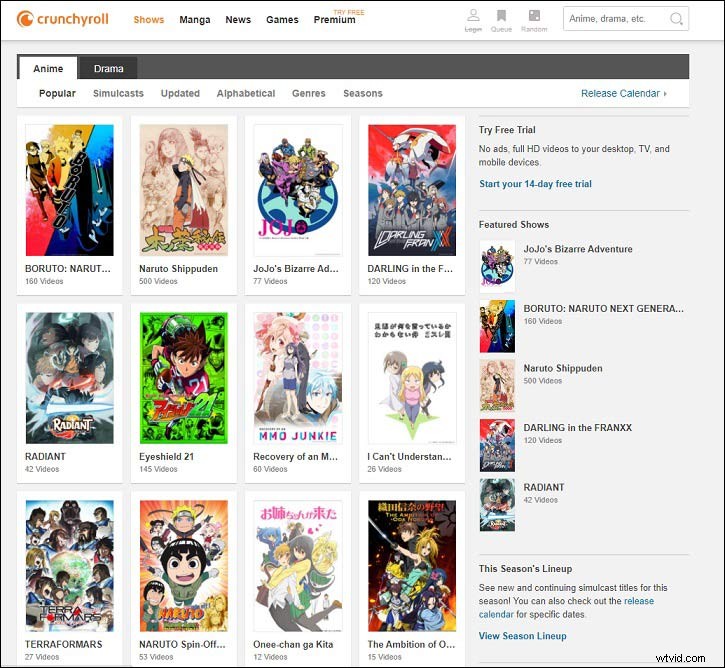Open featured DARLING in the FRANXX thumbnail
The height and width of the screenshot is (668, 725).
coord(497,445)
